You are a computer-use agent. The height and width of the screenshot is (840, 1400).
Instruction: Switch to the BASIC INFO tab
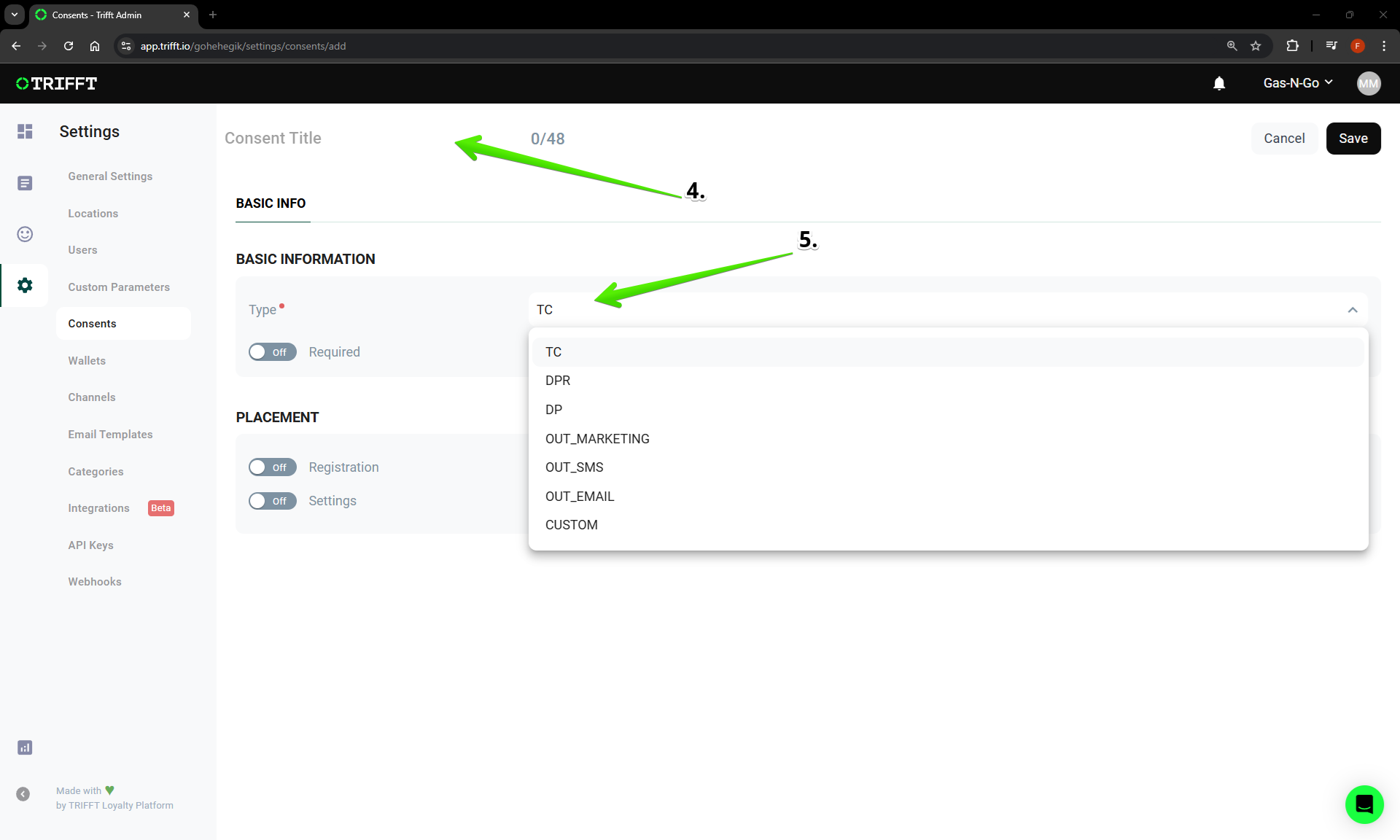pyautogui.click(x=271, y=203)
